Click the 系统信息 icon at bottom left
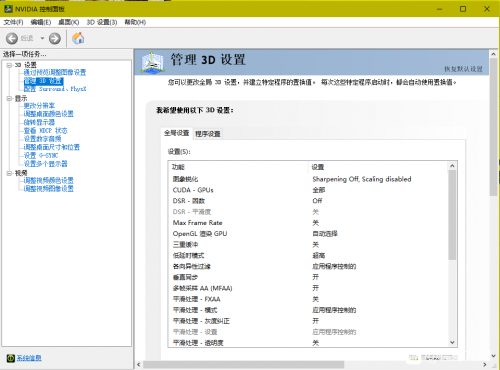The height and width of the screenshot is (370, 500). [x=11, y=358]
